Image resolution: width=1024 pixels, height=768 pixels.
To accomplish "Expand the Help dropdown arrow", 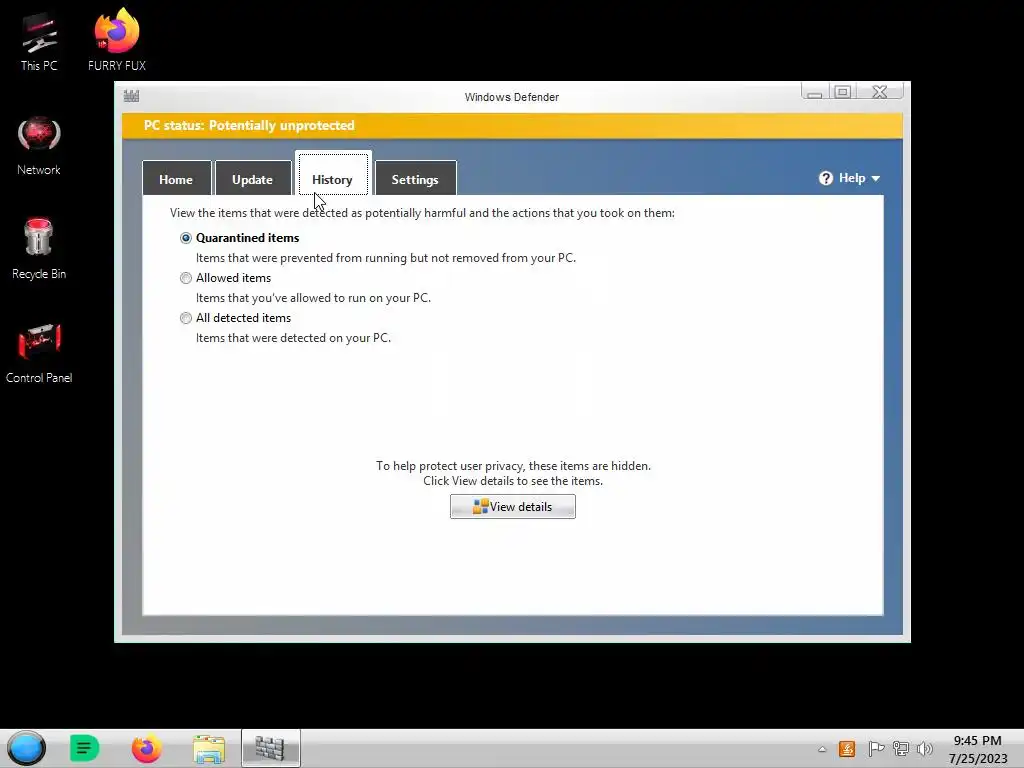I will click(x=876, y=178).
